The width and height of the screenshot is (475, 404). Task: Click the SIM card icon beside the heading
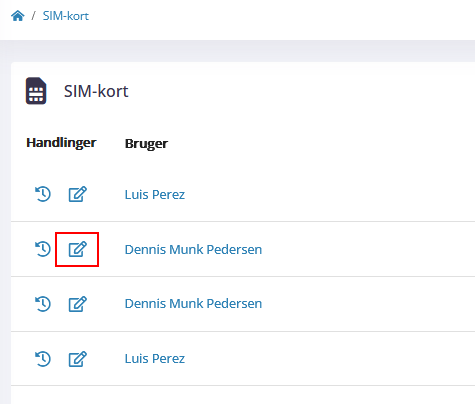36,91
